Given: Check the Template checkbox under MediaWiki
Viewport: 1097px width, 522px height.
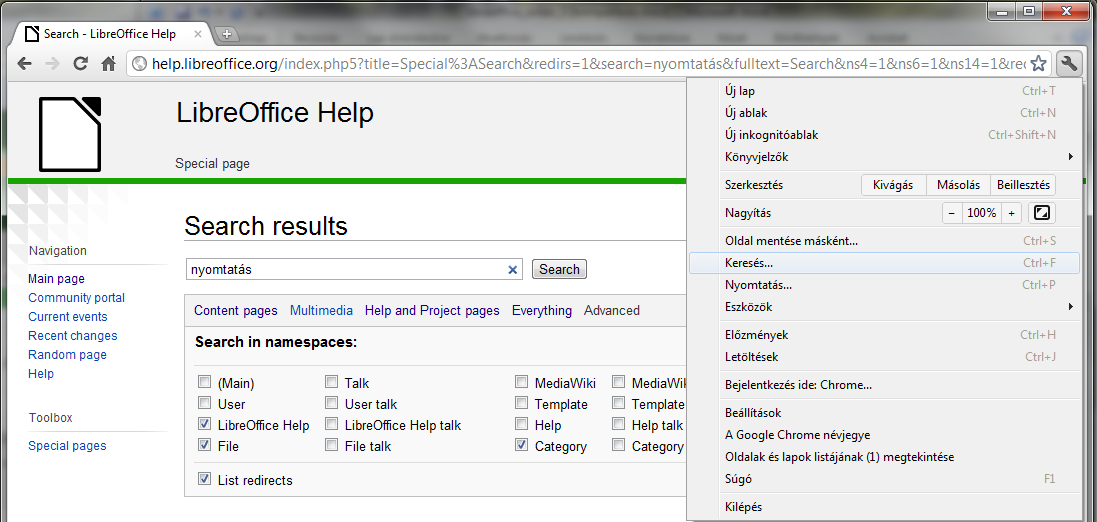Looking at the screenshot, I should [x=521, y=403].
